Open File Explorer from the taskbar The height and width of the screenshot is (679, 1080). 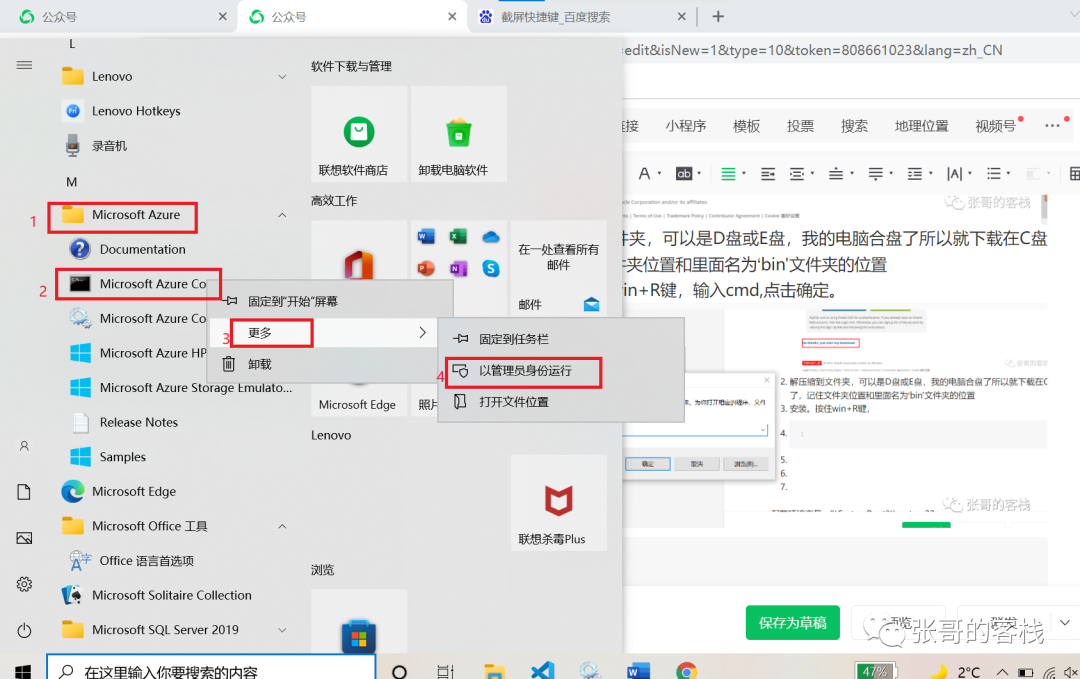(x=495, y=671)
